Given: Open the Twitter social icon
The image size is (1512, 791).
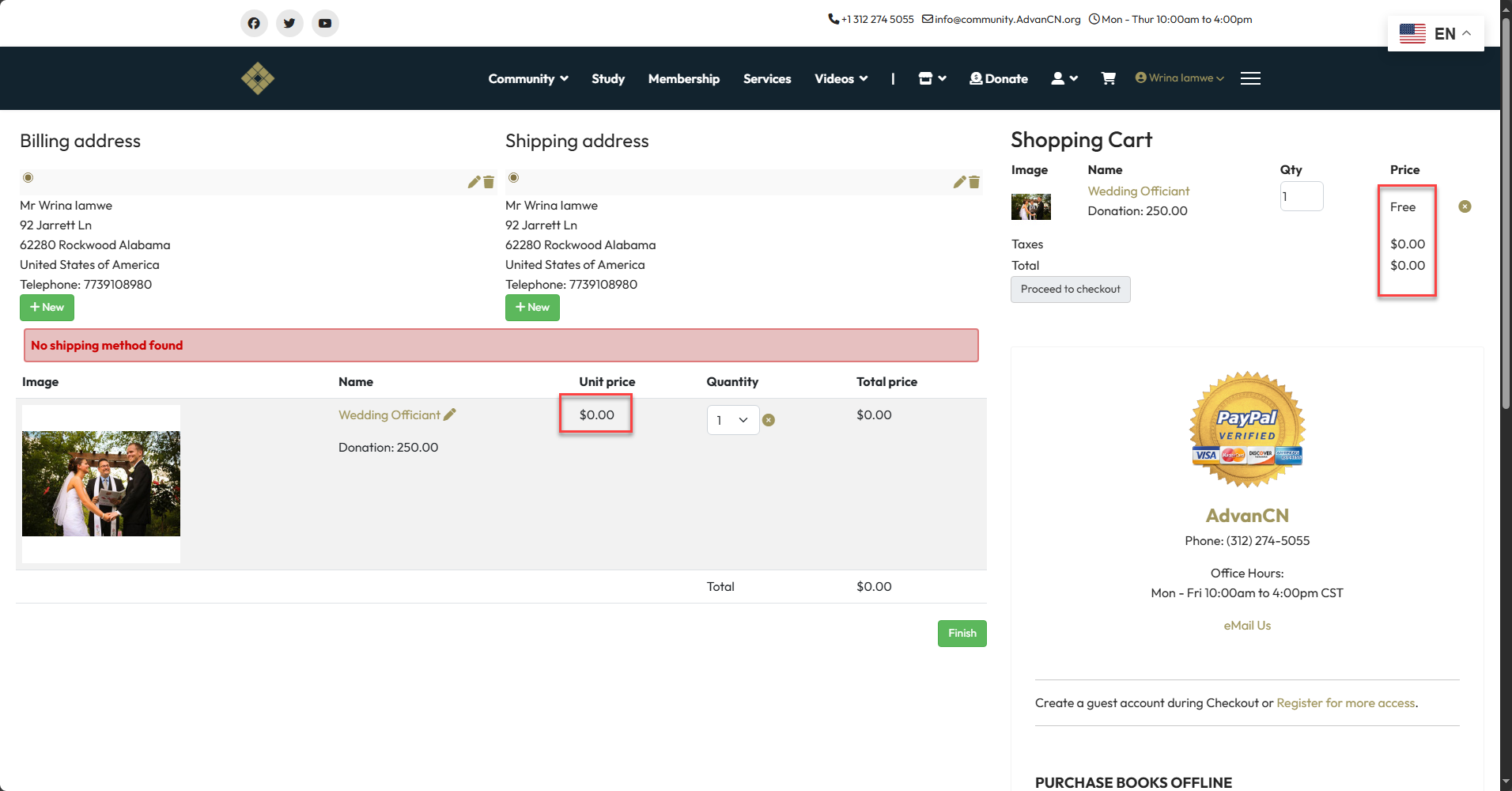Looking at the screenshot, I should [289, 23].
